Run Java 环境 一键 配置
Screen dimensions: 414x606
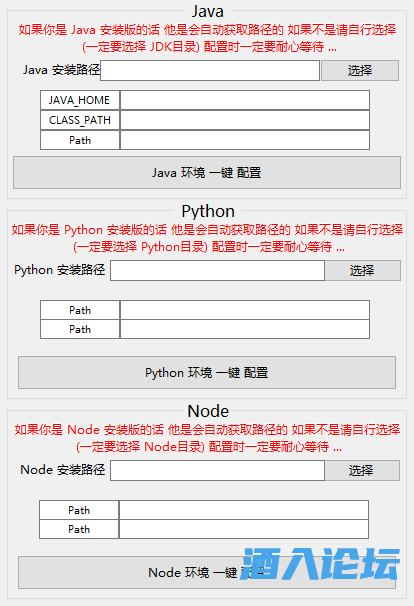pyautogui.click(x=207, y=173)
